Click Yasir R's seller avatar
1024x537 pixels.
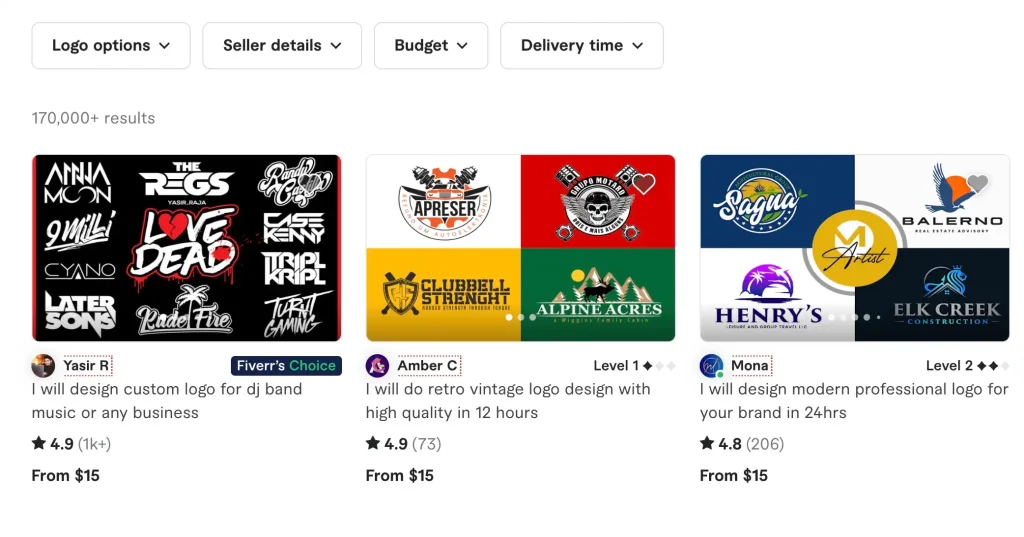tap(43, 366)
